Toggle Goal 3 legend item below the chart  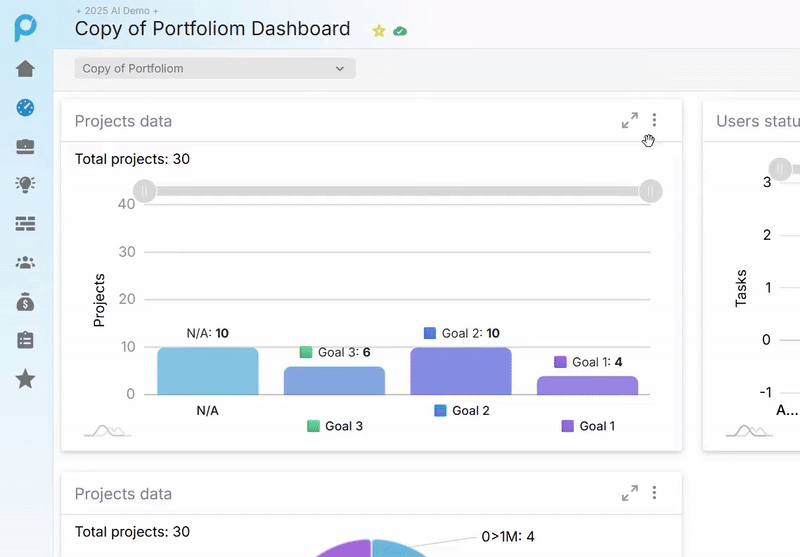(x=335, y=426)
